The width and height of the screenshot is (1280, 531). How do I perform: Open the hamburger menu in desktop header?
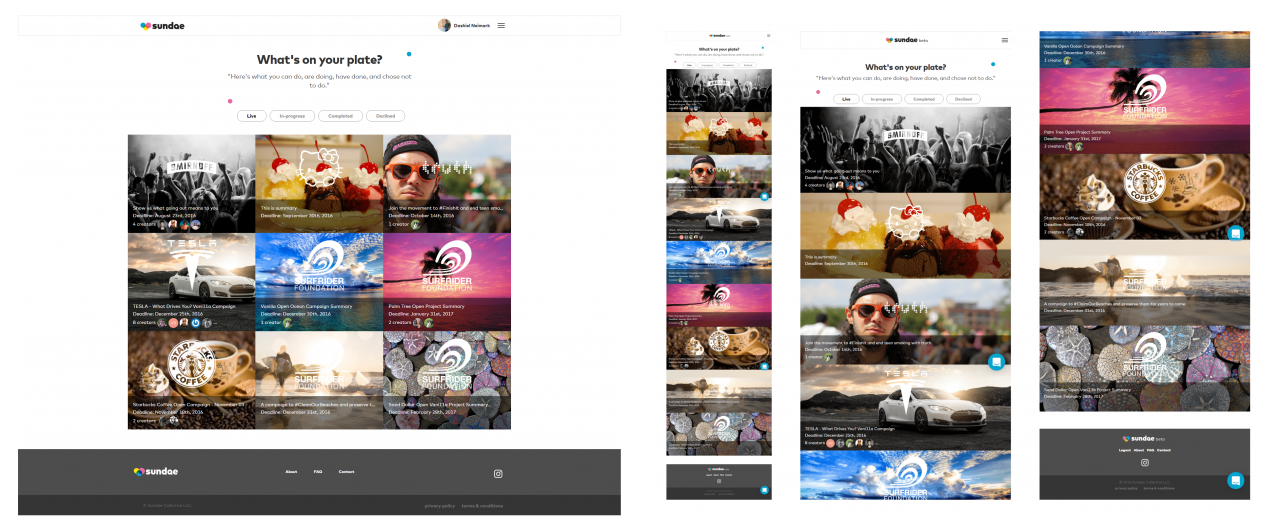(x=501, y=26)
